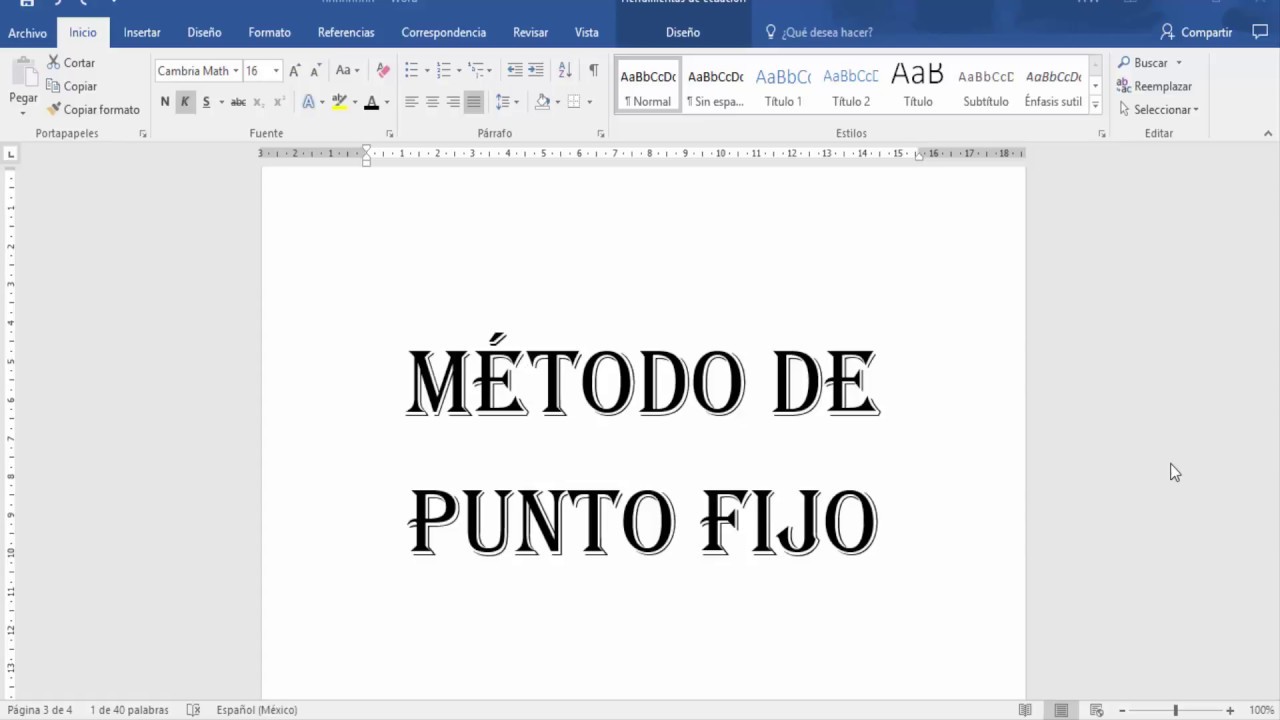Toggle underline (S) formatting
This screenshot has height=720, width=1280.
(x=206, y=102)
